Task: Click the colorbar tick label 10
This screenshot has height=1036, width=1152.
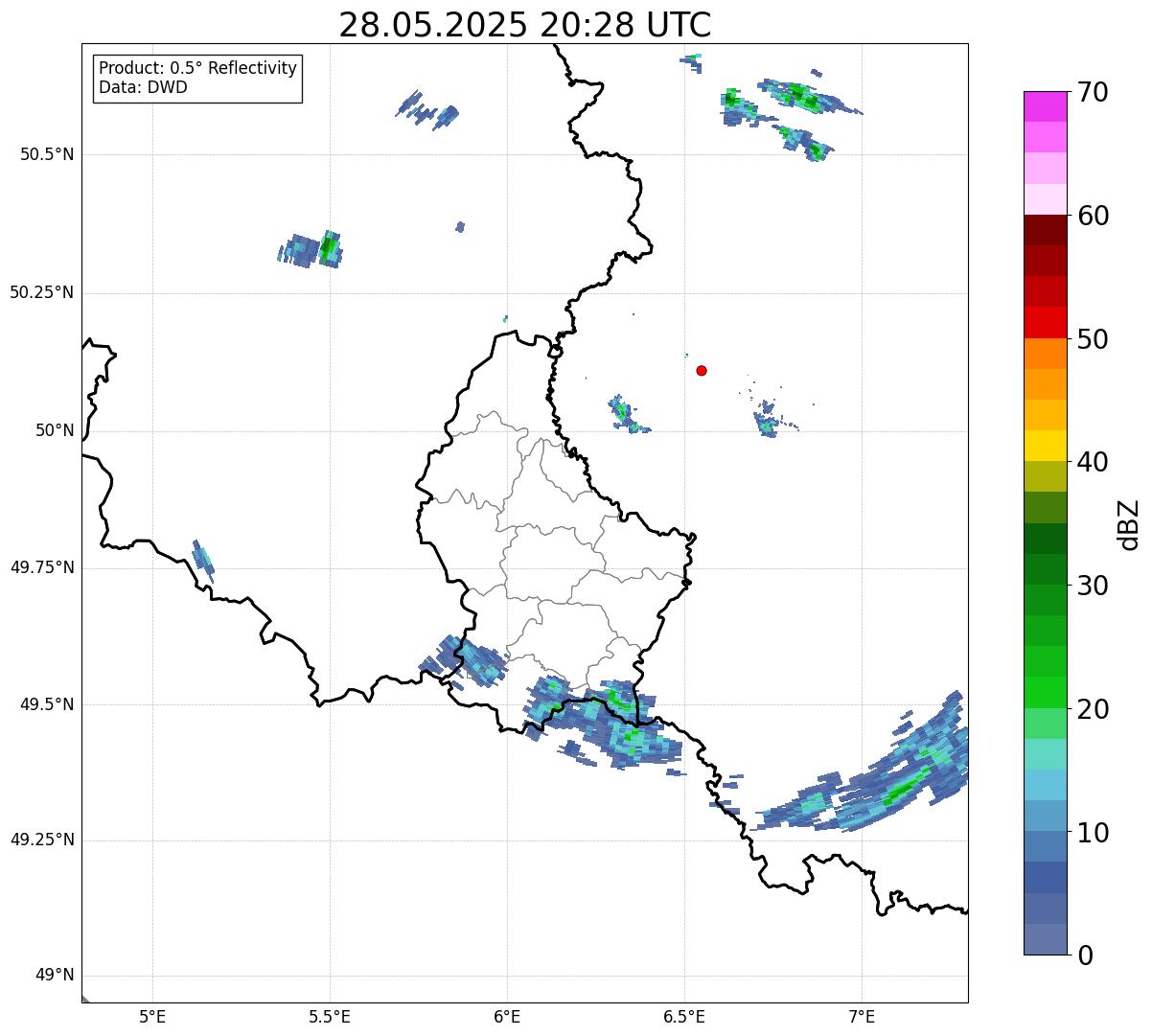Action: point(1093,833)
